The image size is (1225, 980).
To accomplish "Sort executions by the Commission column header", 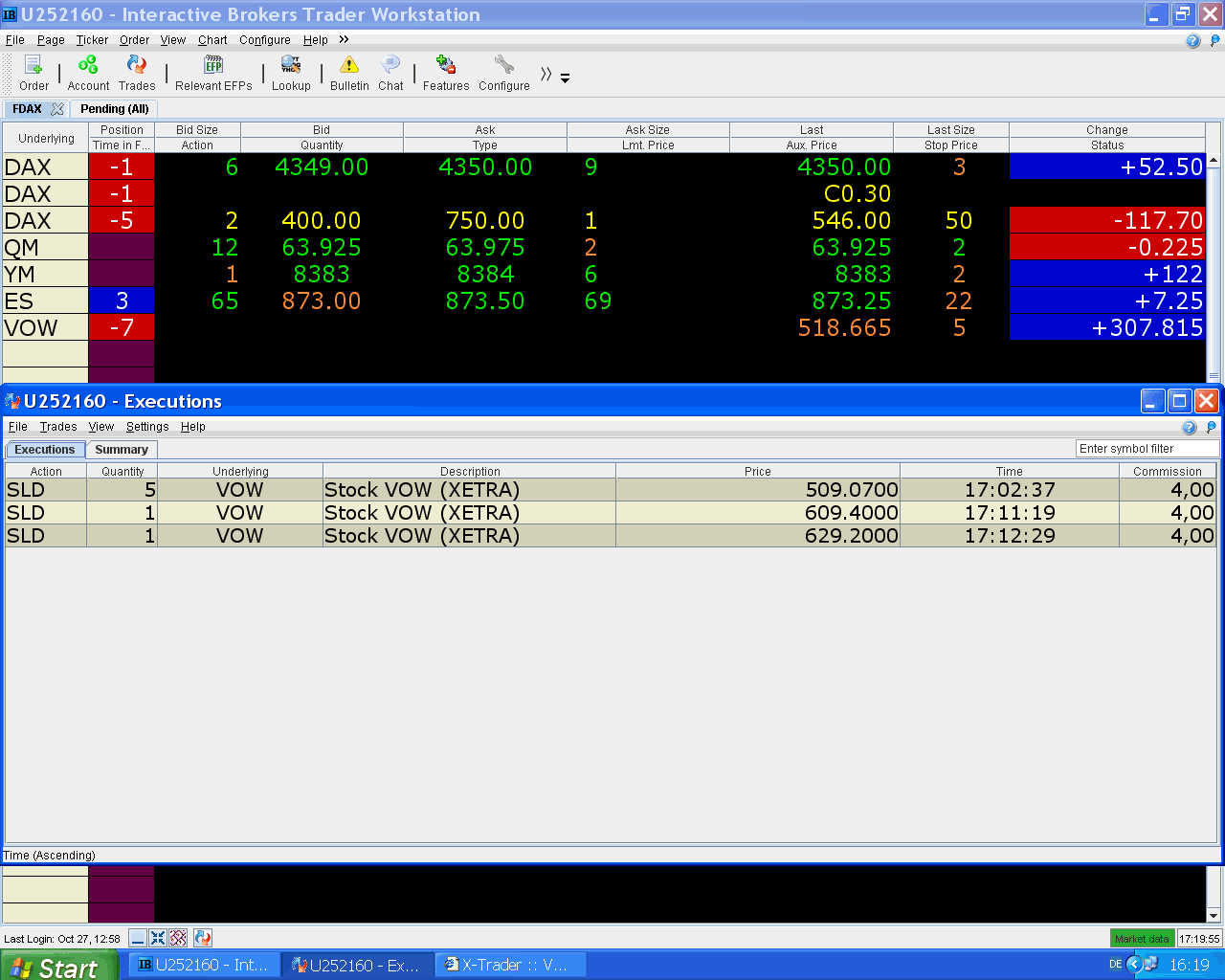I will click(1168, 471).
